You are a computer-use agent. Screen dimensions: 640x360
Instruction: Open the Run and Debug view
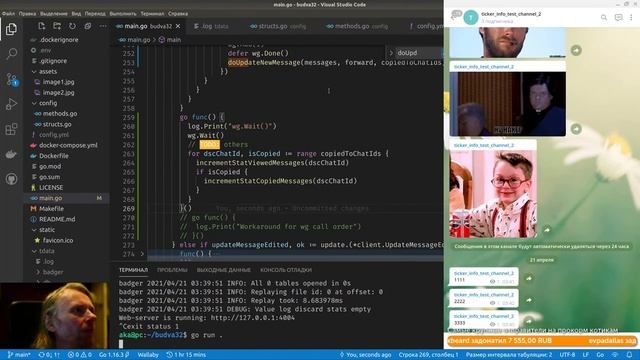11,104
